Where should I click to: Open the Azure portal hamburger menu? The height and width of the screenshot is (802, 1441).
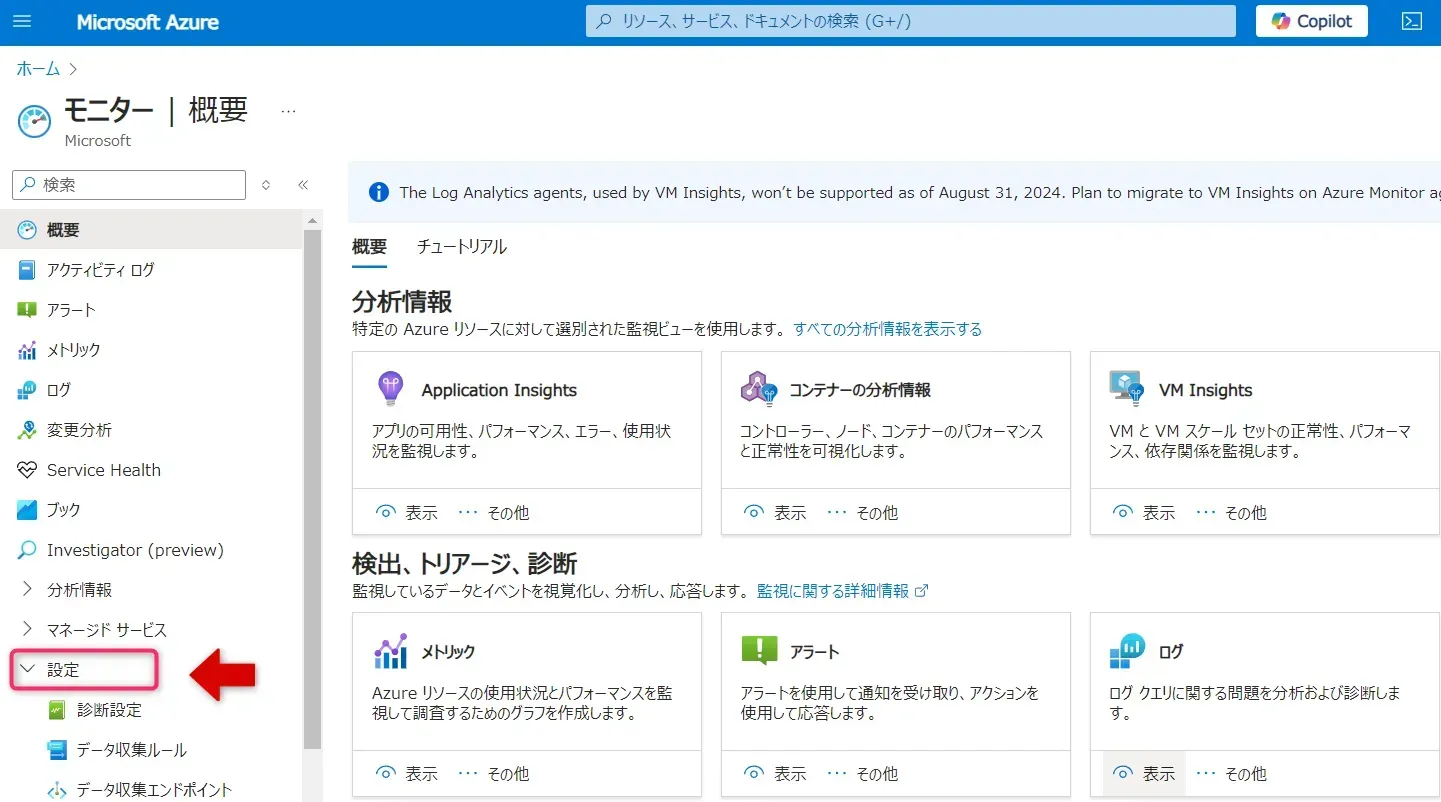pos(22,21)
